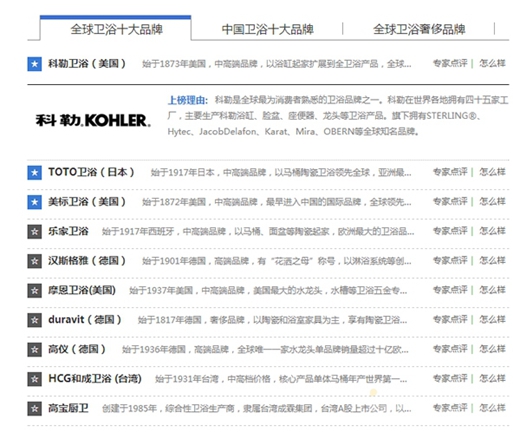Image resolution: width=520 pixels, height=439 pixels.
Task: Click 专家点评 in the 摩恩卫浴 row
Action: [450, 290]
